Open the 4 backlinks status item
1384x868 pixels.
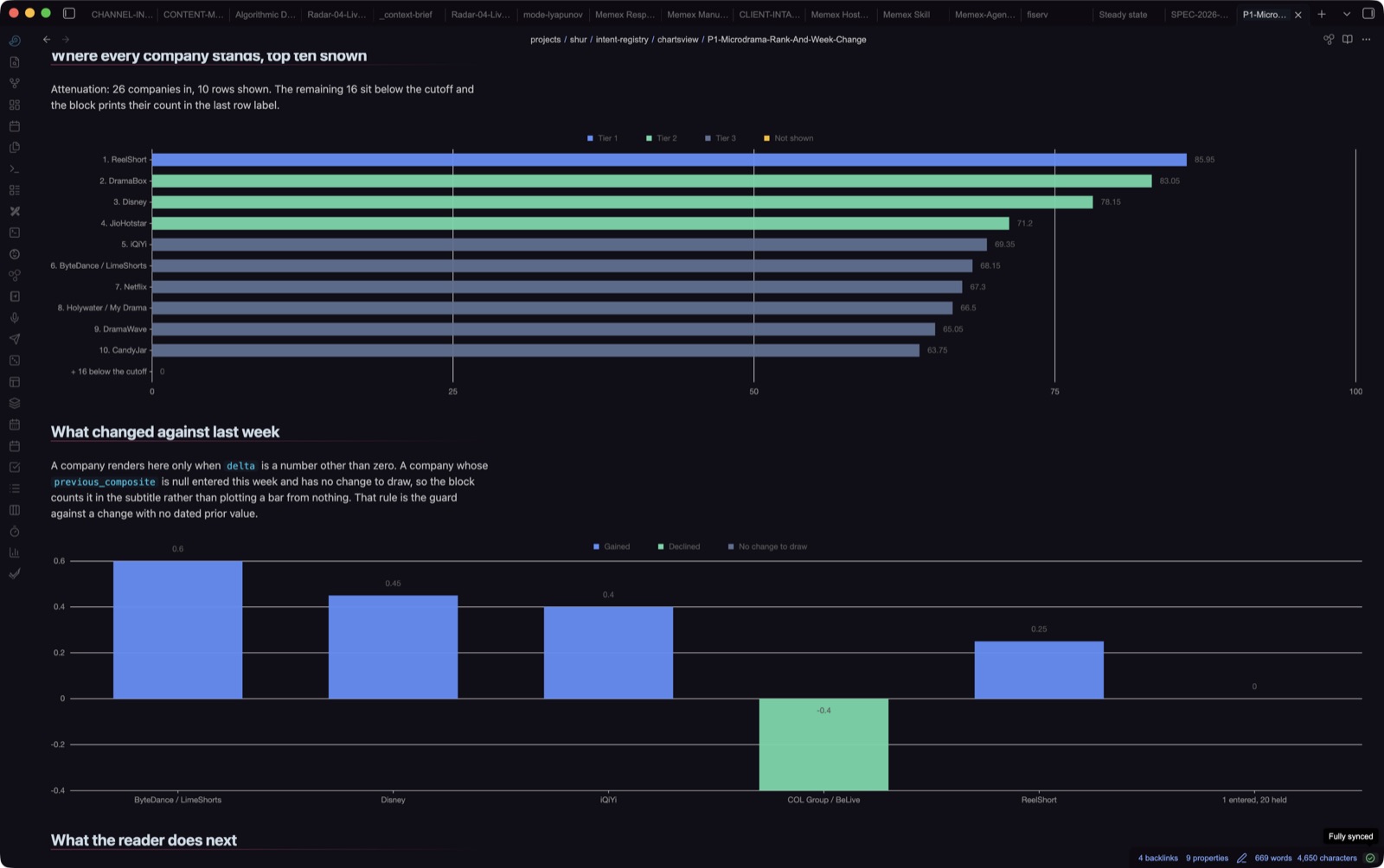(1157, 858)
